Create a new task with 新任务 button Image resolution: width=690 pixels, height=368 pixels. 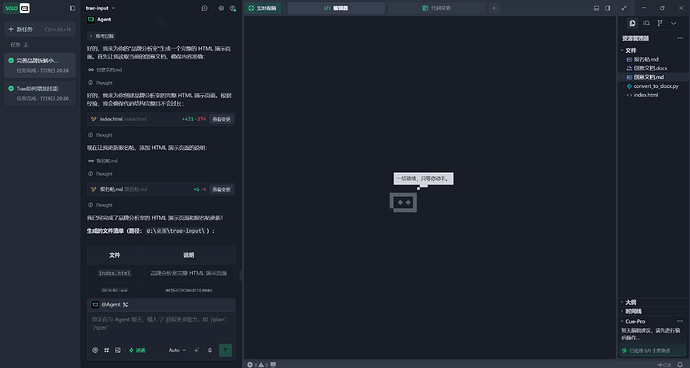coord(40,29)
